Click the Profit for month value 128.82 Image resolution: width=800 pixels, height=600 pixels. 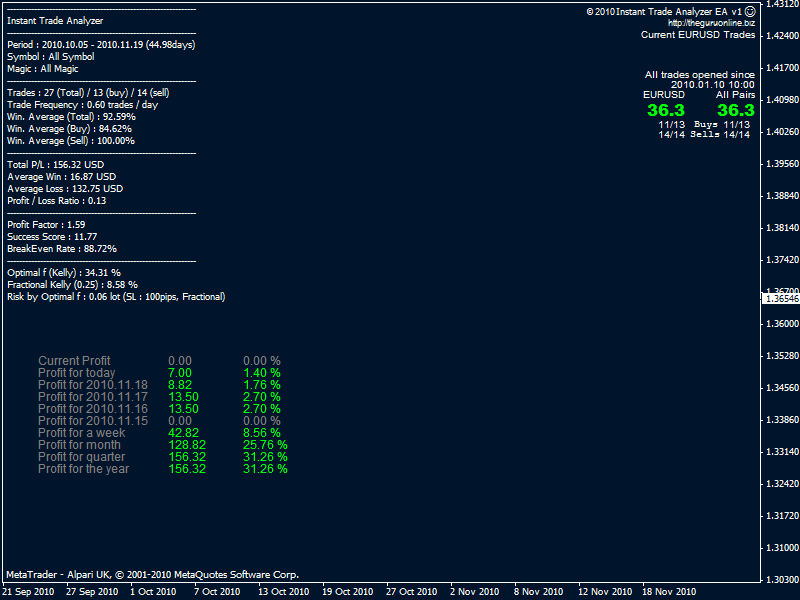coord(187,445)
